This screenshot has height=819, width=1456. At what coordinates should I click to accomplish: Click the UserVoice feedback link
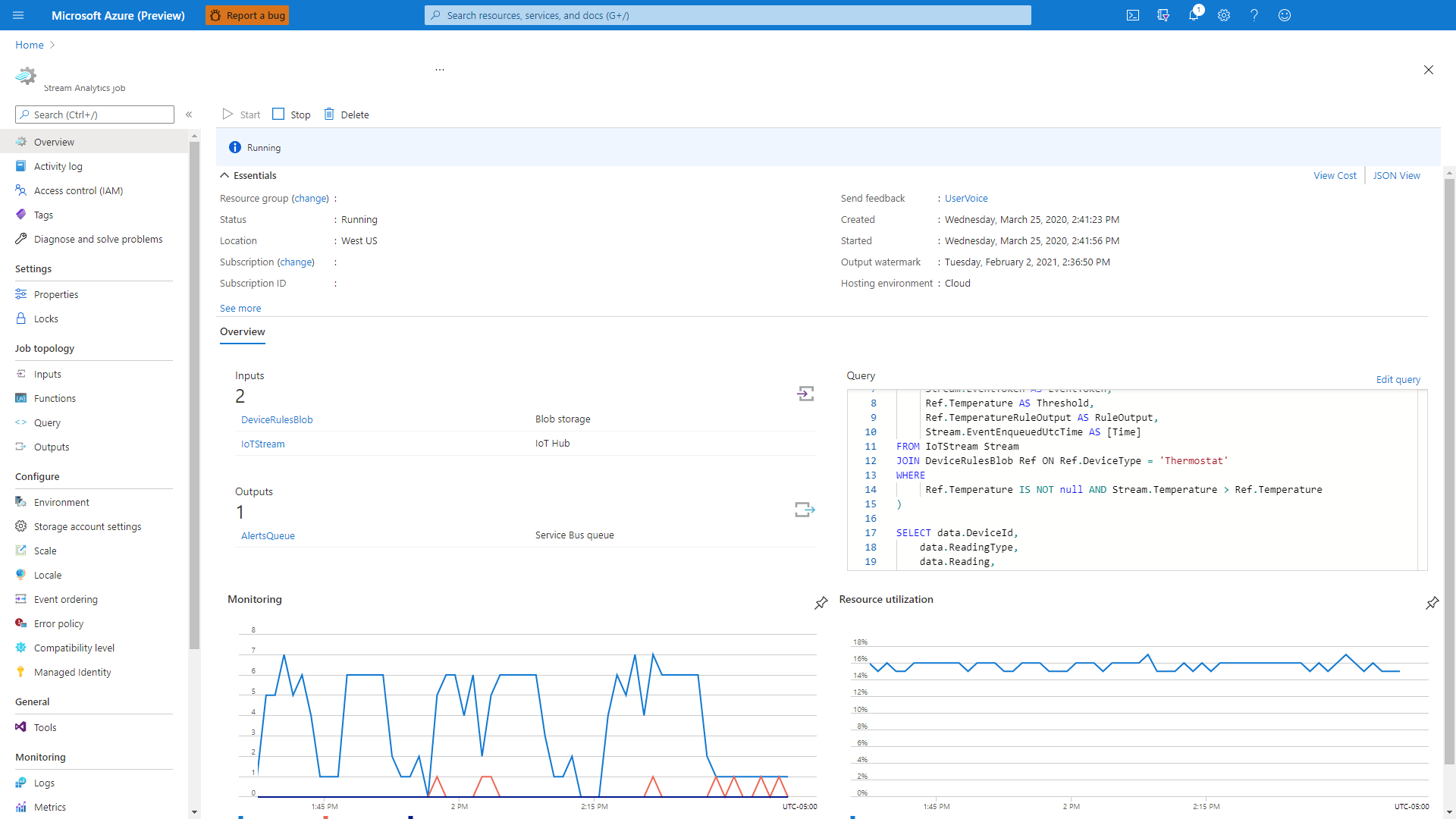pyautogui.click(x=966, y=198)
